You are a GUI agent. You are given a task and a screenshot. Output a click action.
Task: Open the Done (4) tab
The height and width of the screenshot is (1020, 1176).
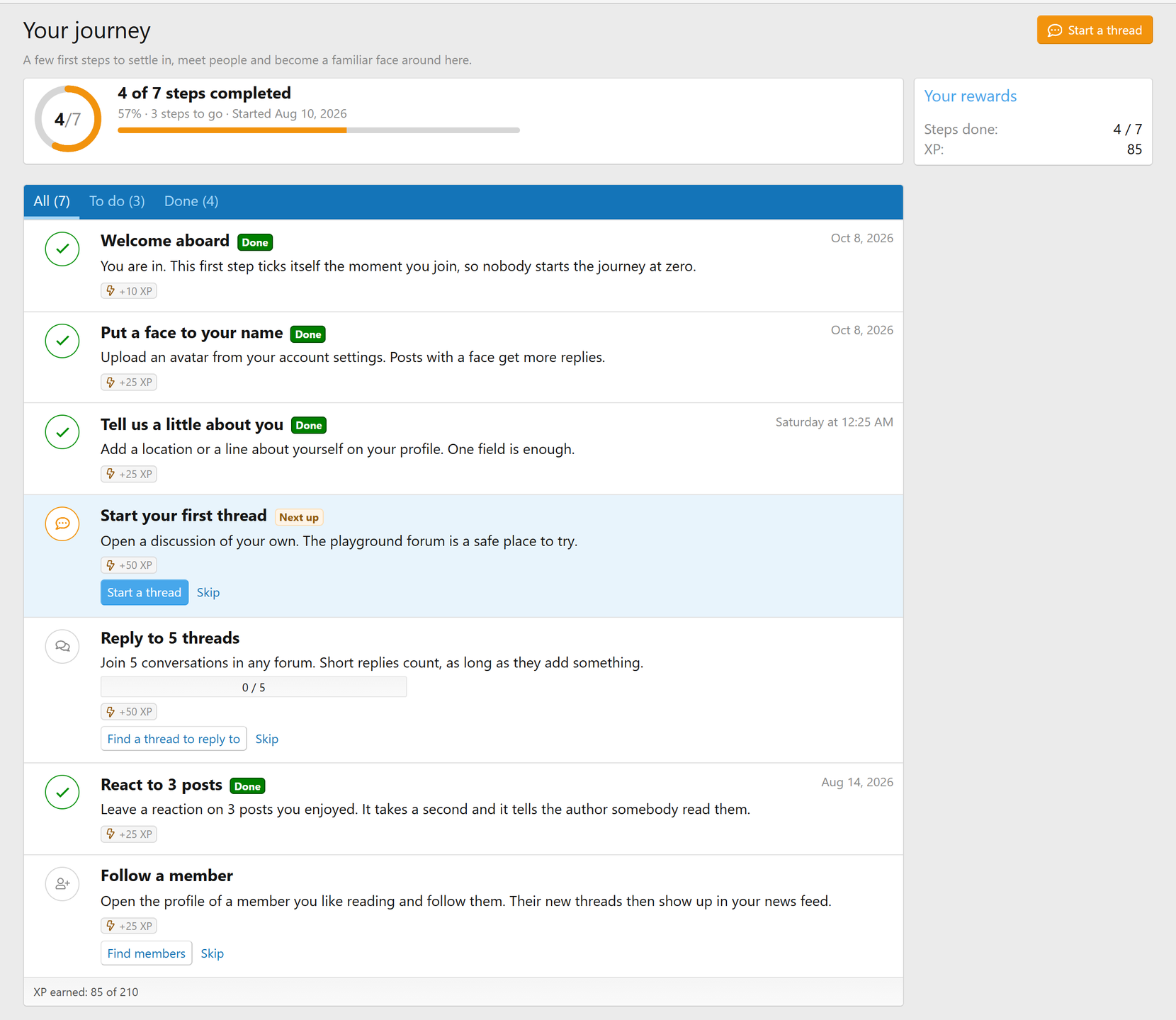pyautogui.click(x=191, y=201)
